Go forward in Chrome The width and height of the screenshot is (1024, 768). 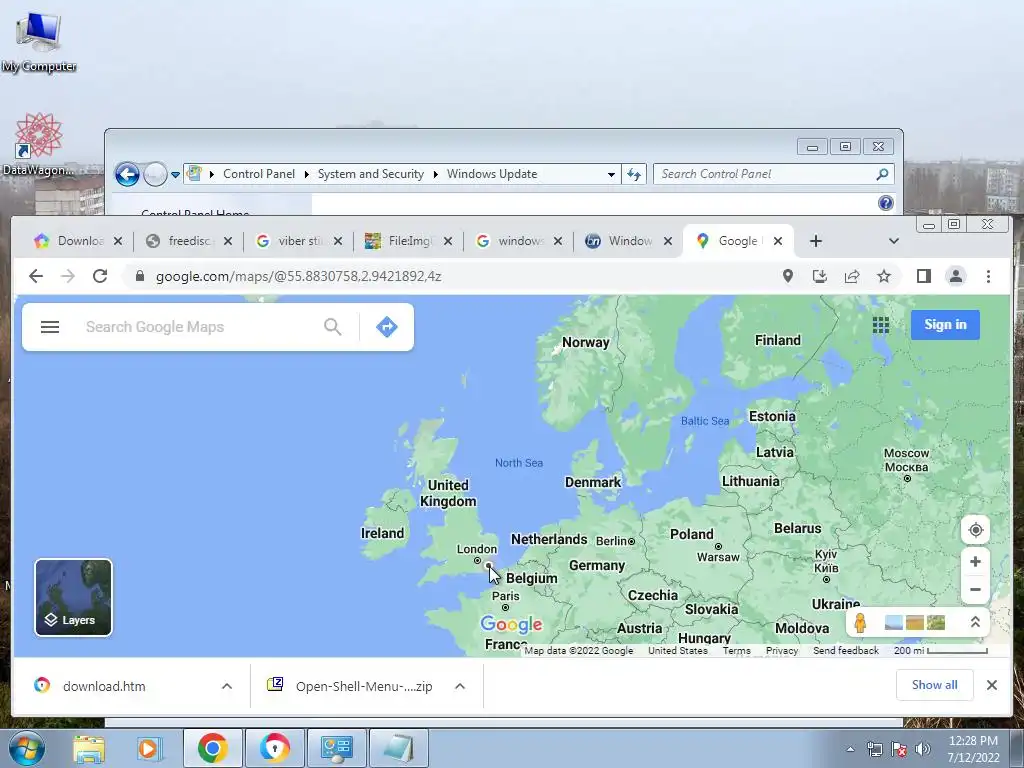(68, 276)
